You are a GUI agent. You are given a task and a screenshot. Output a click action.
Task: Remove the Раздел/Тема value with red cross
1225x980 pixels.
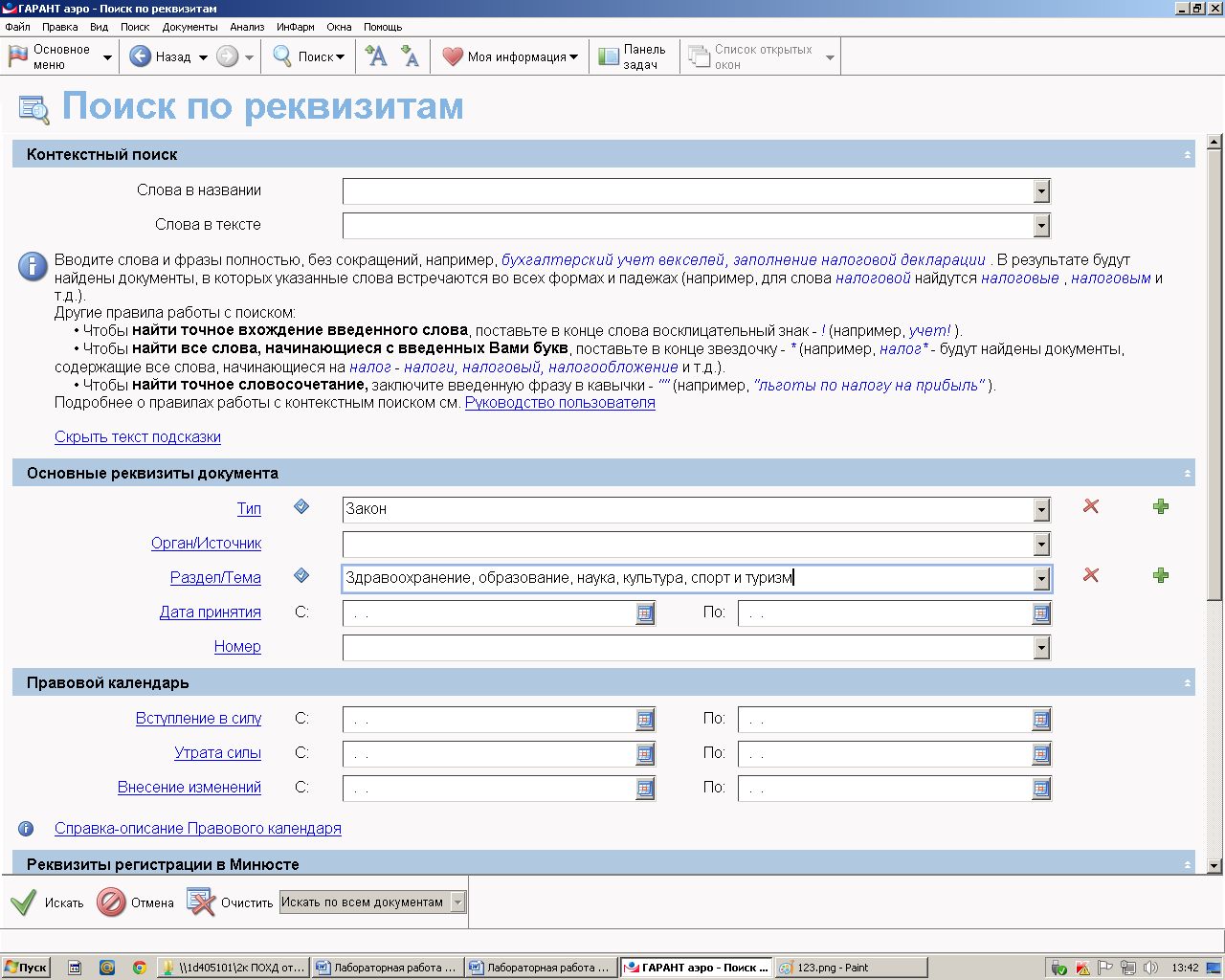click(x=1091, y=575)
